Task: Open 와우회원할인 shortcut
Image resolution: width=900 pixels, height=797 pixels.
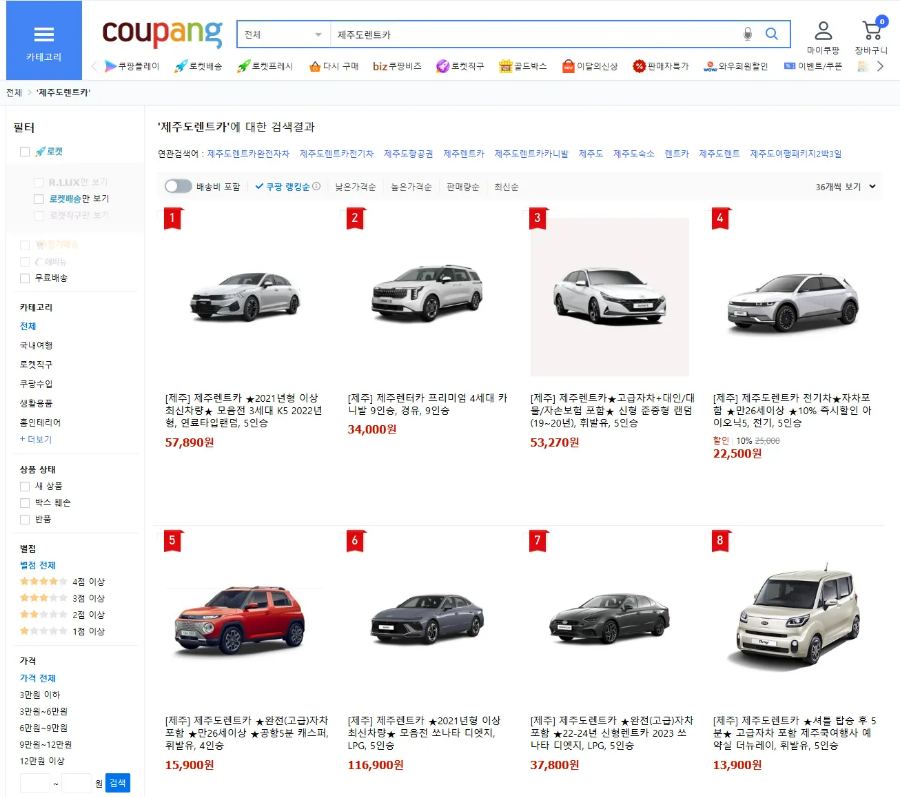Action: pos(736,67)
